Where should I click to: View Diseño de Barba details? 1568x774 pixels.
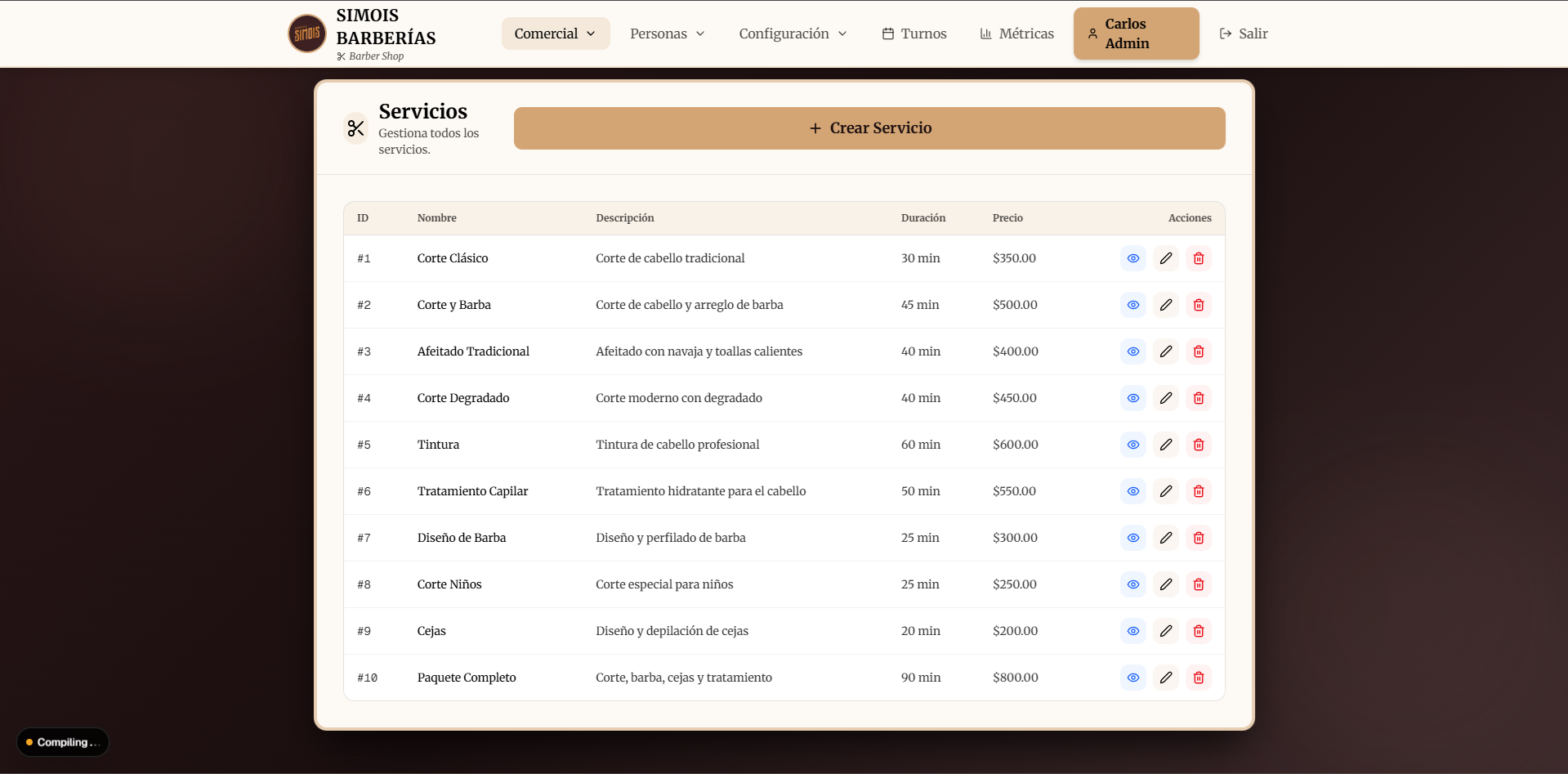pos(1133,538)
